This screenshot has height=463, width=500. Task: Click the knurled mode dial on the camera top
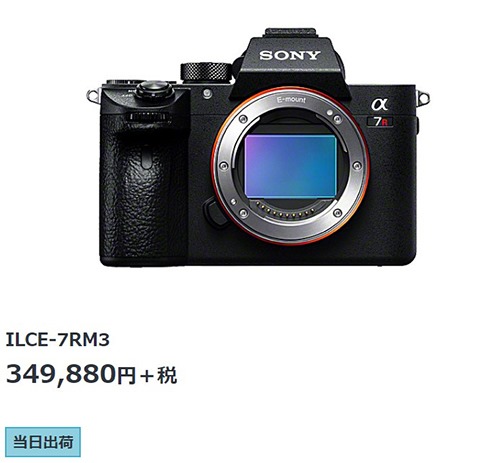pyautogui.click(x=206, y=72)
